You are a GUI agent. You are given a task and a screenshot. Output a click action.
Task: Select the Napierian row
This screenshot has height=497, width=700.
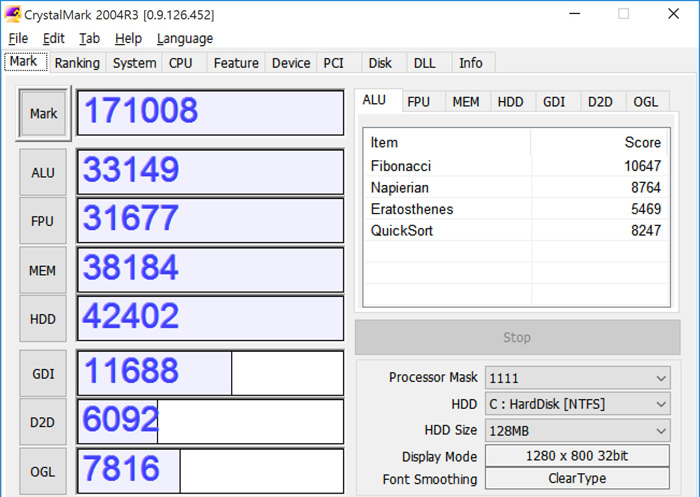pos(516,188)
